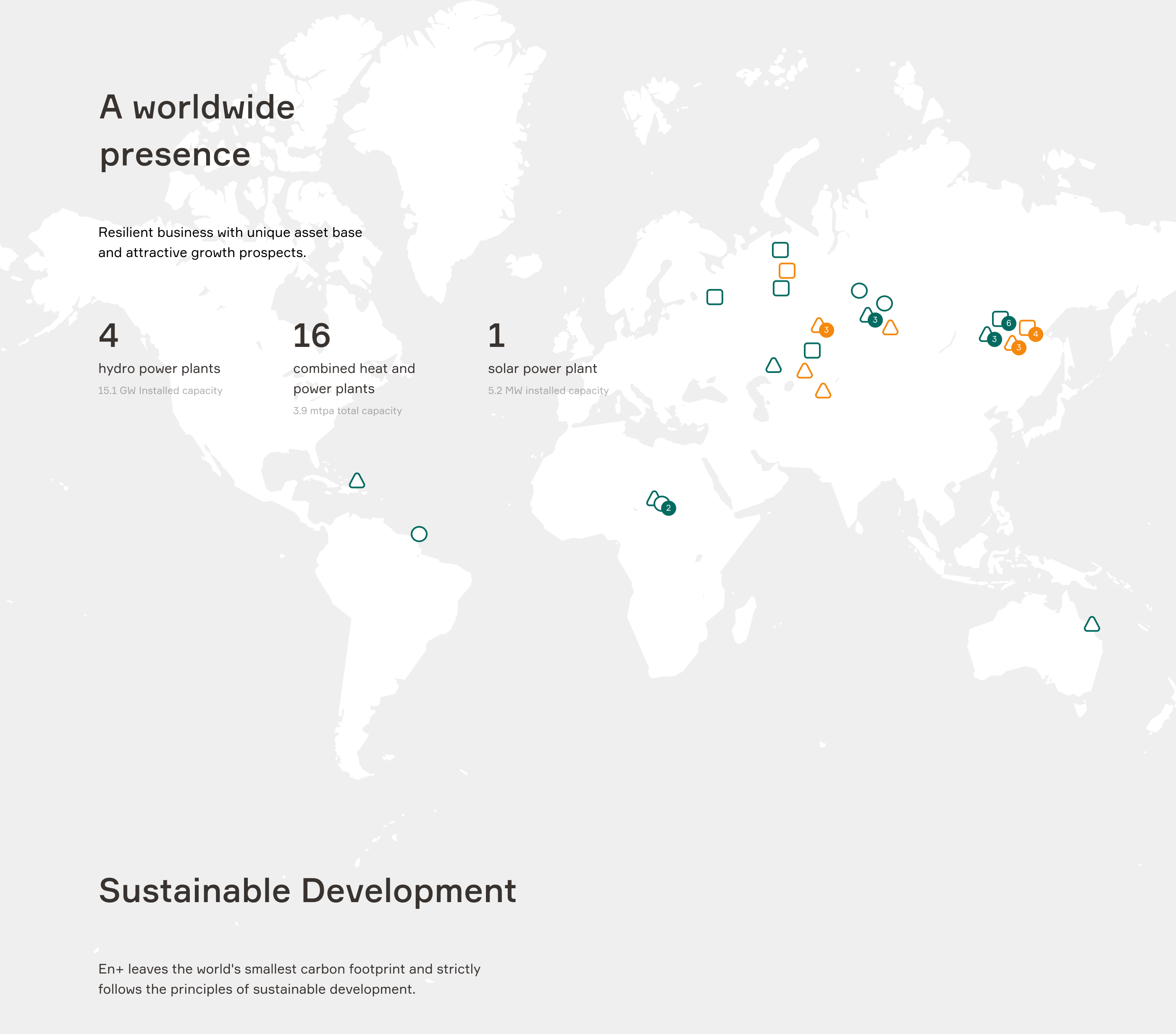Image resolution: width=1176 pixels, height=1034 pixels.
Task: Select the green square marker over Scandinavia
Action: [714, 297]
